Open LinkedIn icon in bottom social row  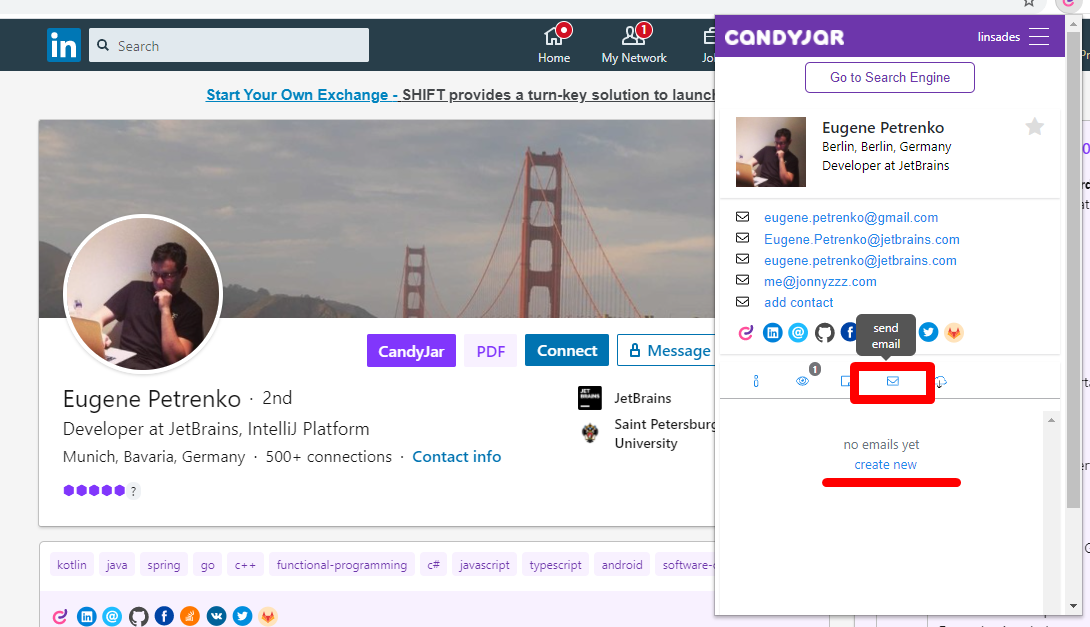click(87, 616)
